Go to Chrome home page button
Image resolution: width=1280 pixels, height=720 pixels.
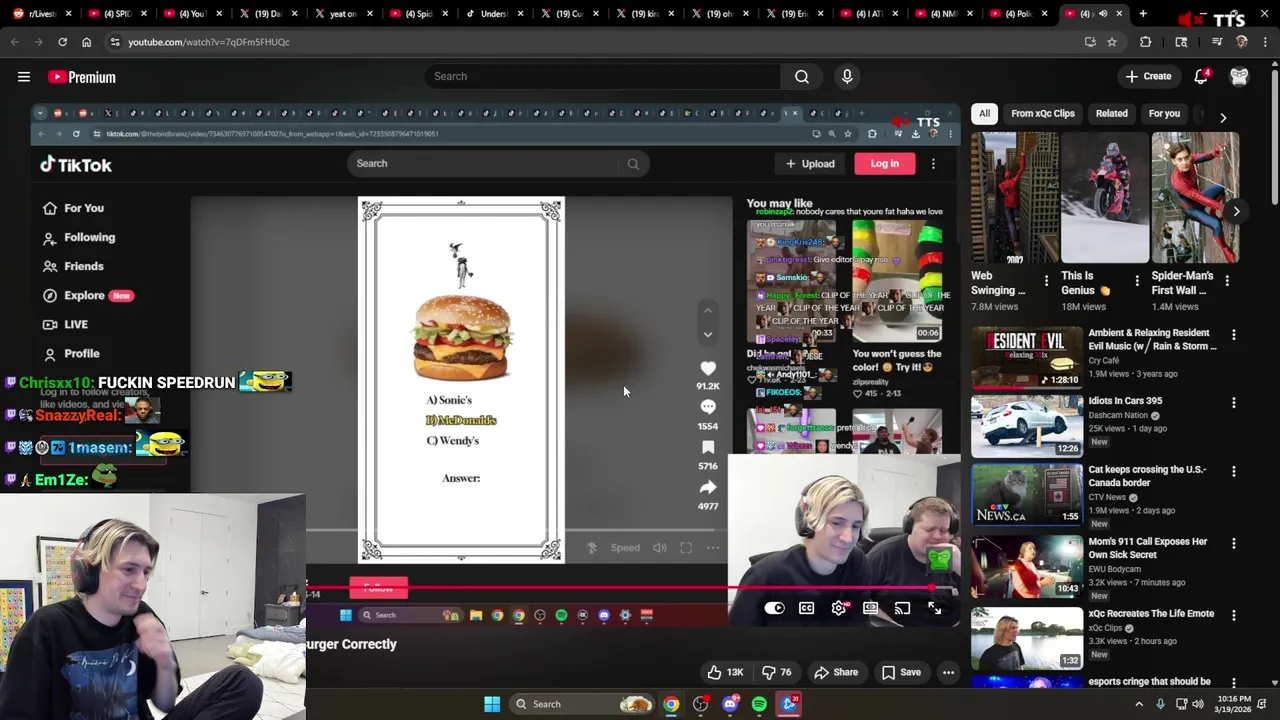(86, 42)
